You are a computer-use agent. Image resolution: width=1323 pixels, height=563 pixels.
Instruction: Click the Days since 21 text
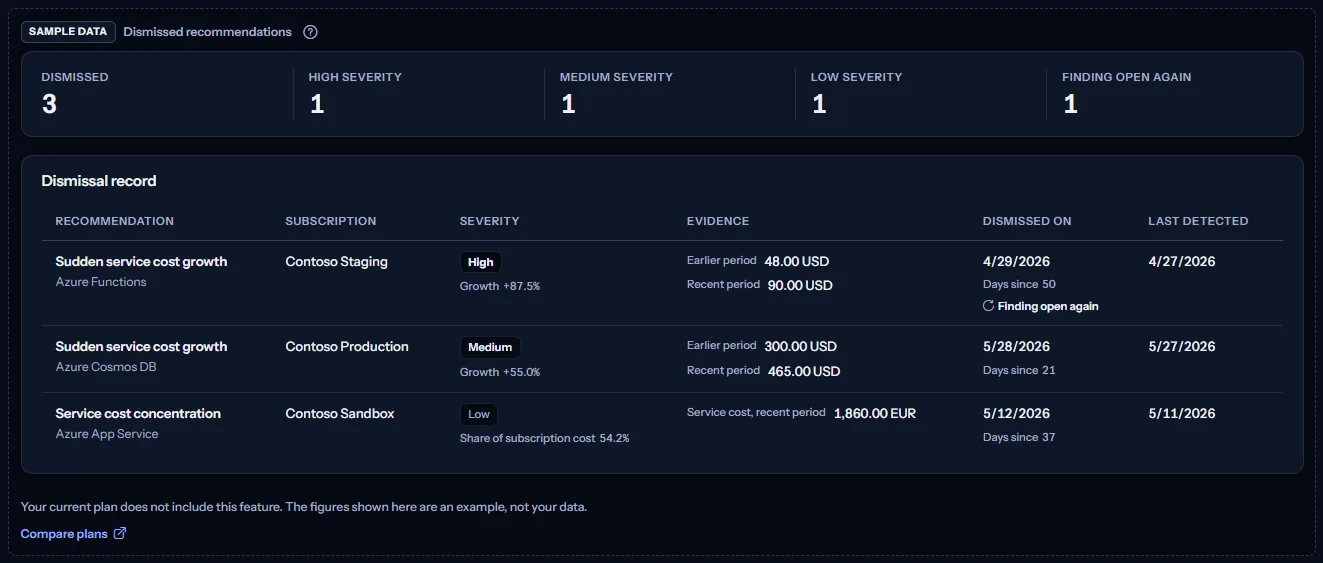pyautogui.click(x=1019, y=370)
